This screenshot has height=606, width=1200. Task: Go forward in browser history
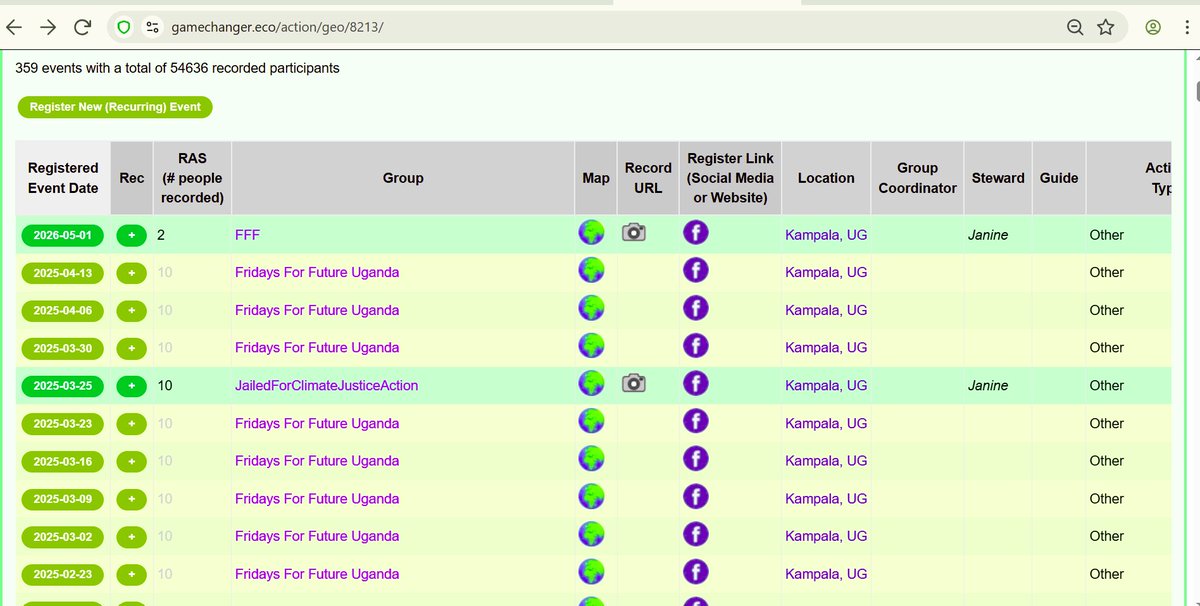48,27
